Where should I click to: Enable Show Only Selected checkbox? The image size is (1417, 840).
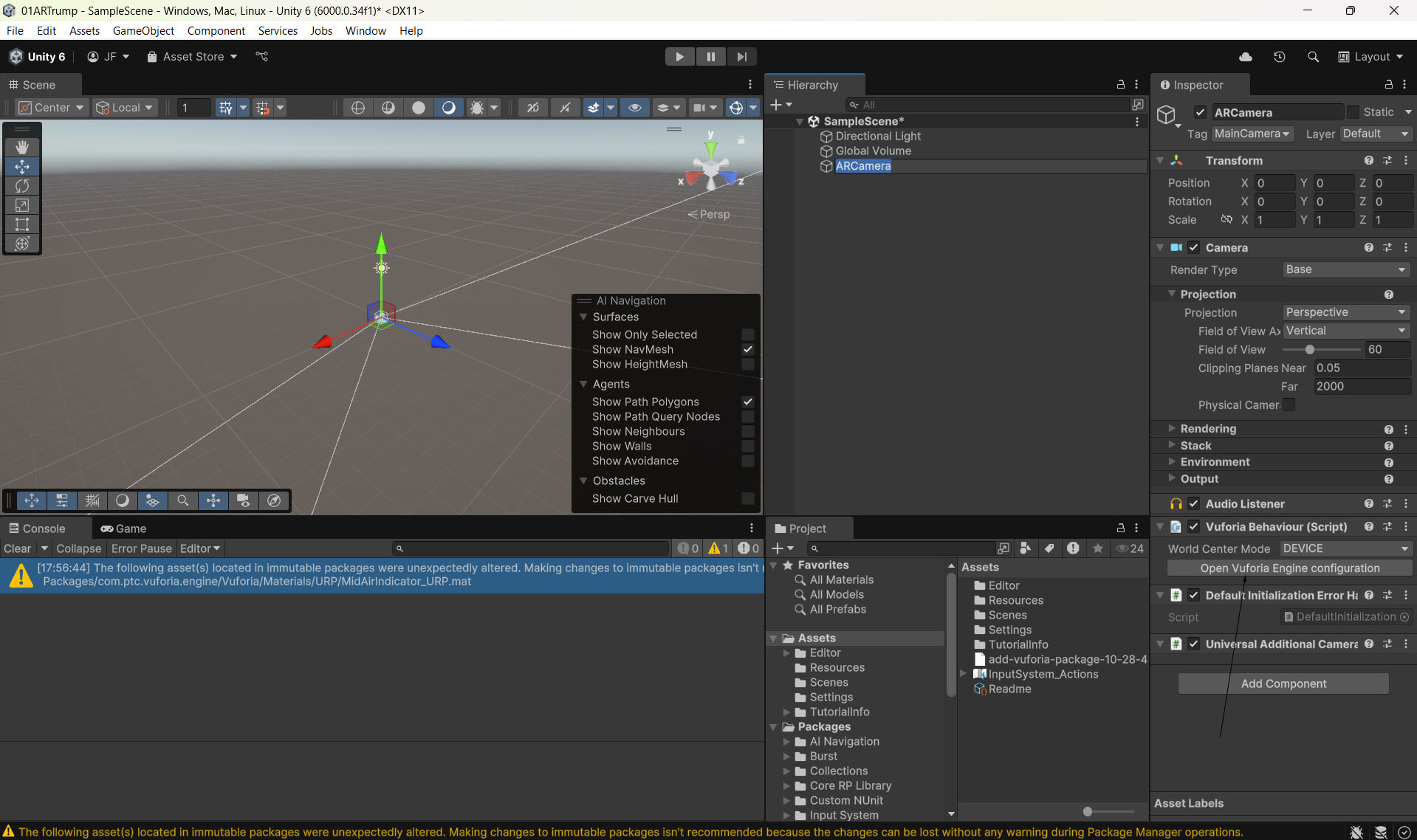[747, 334]
